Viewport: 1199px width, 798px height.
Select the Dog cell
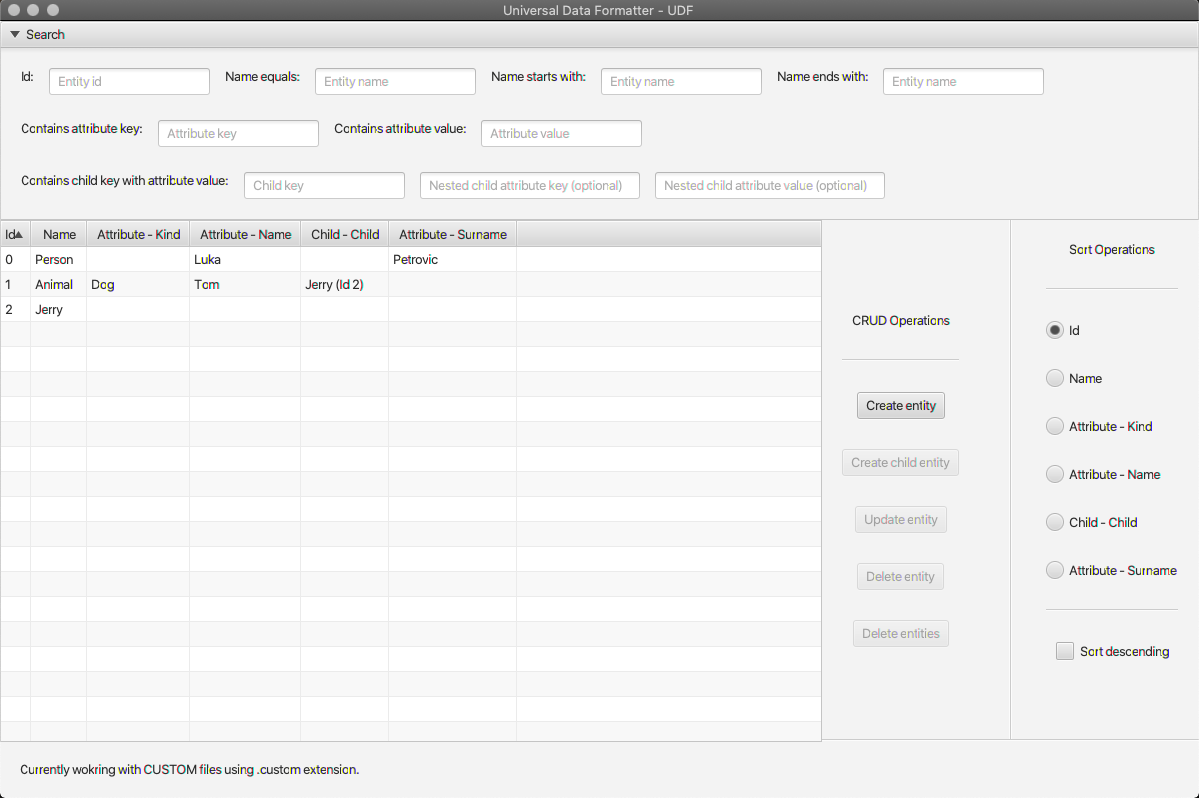coord(138,284)
